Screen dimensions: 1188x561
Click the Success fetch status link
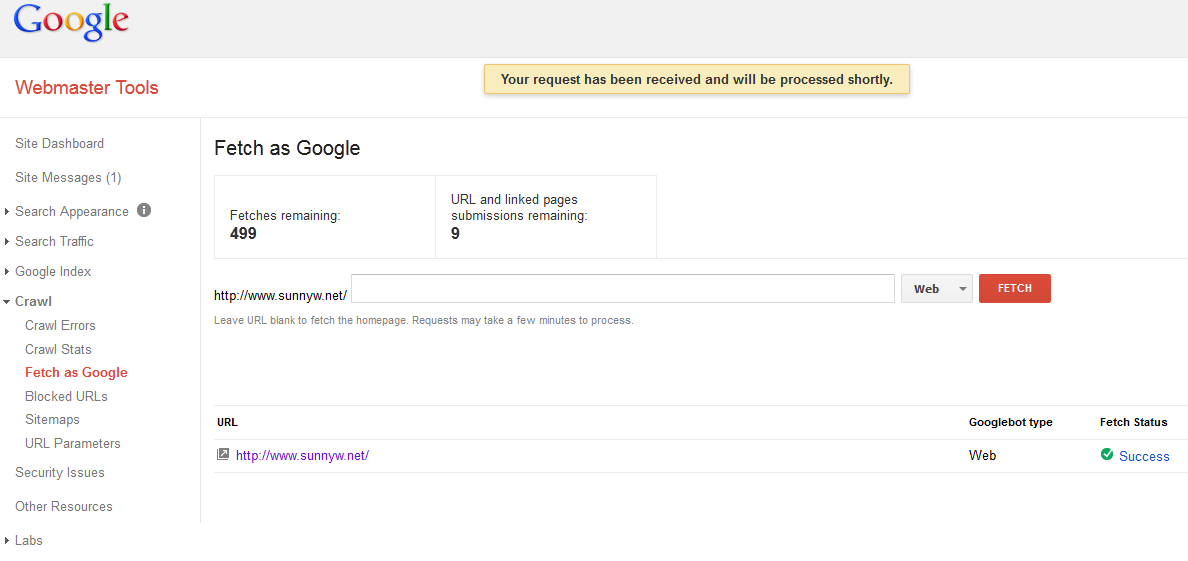(x=1144, y=456)
